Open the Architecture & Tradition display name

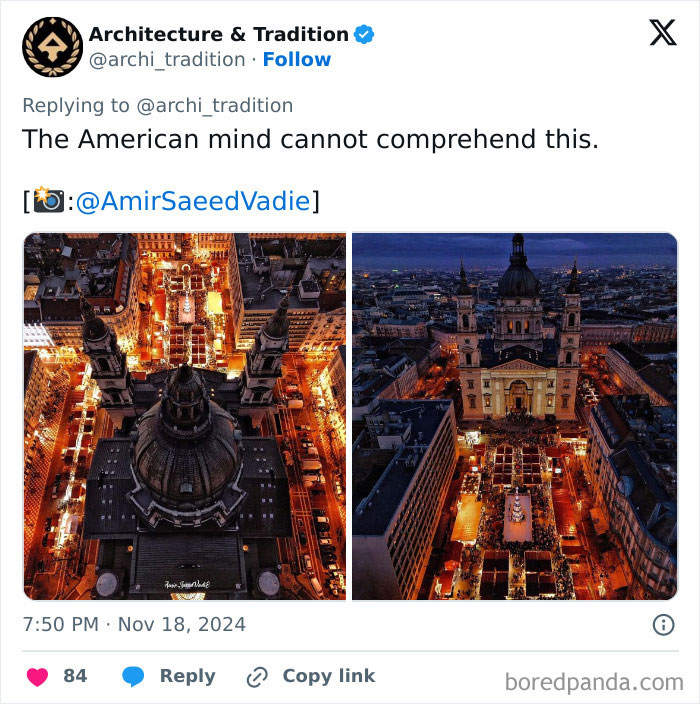219,34
